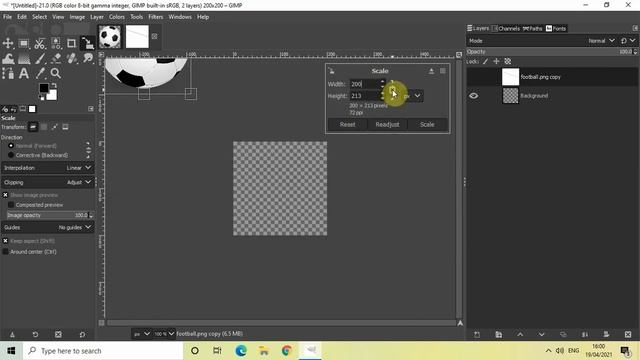Open the File menu
Screen dimensions: 640x360
coord(7,17)
